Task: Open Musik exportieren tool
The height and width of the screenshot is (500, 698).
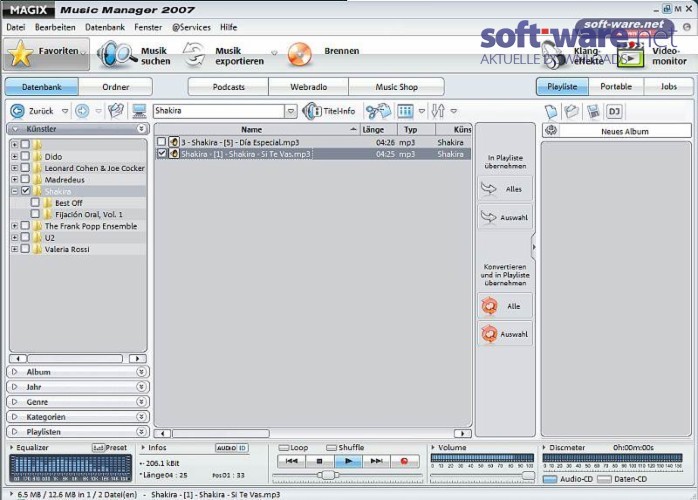Action: point(224,55)
